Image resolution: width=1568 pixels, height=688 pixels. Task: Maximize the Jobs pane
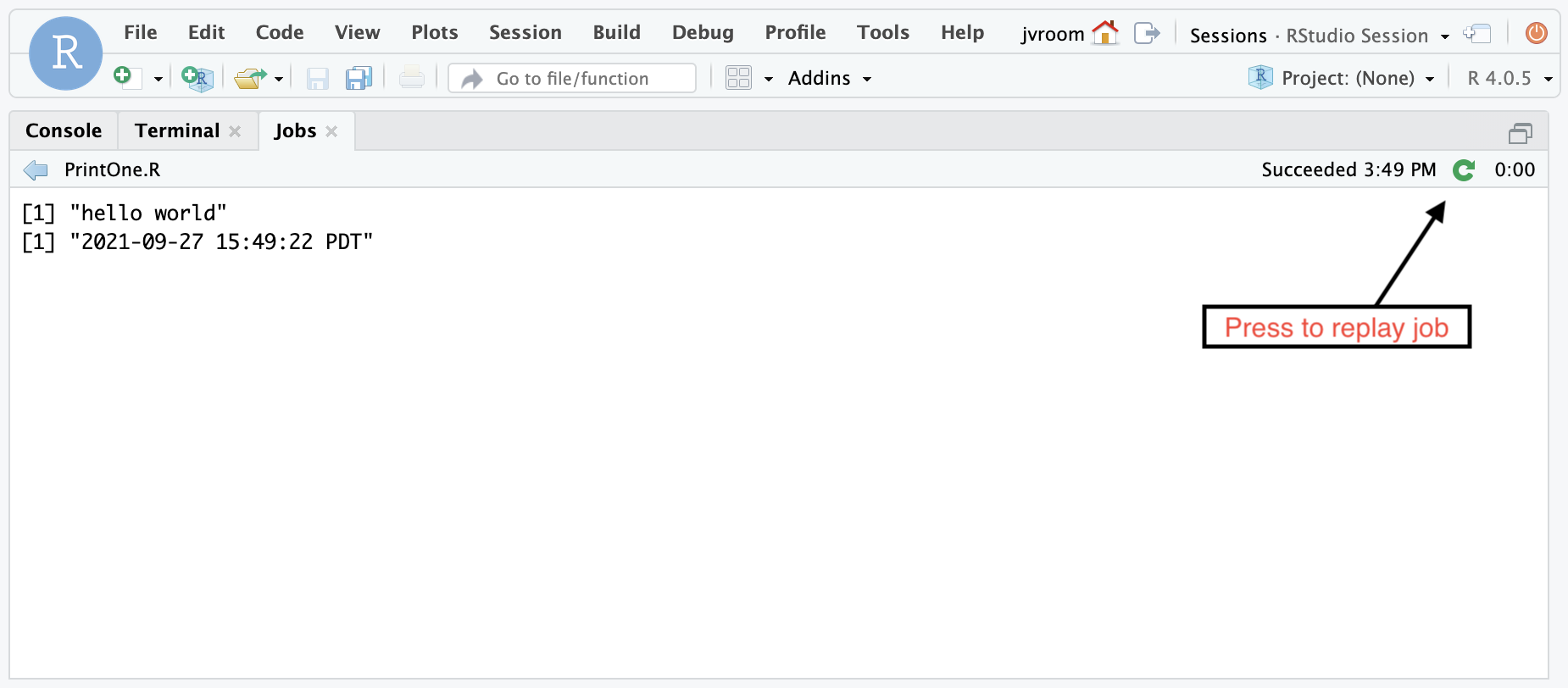(x=1521, y=133)
